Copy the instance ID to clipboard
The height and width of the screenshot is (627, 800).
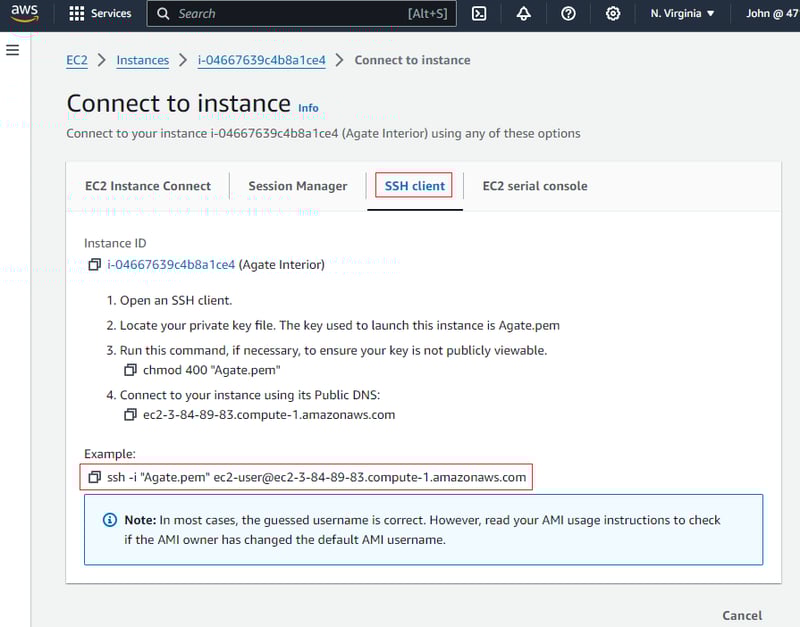95,265
